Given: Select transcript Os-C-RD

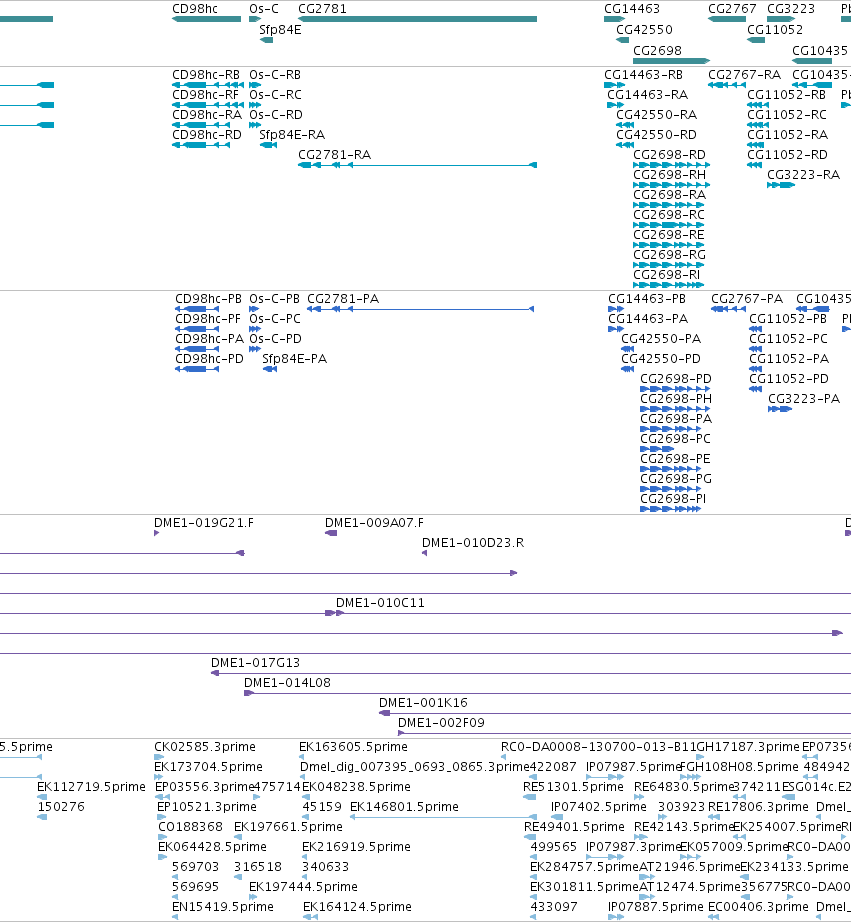Looking at the screenshot, I should pyautogui.click(x=255, y=125).
